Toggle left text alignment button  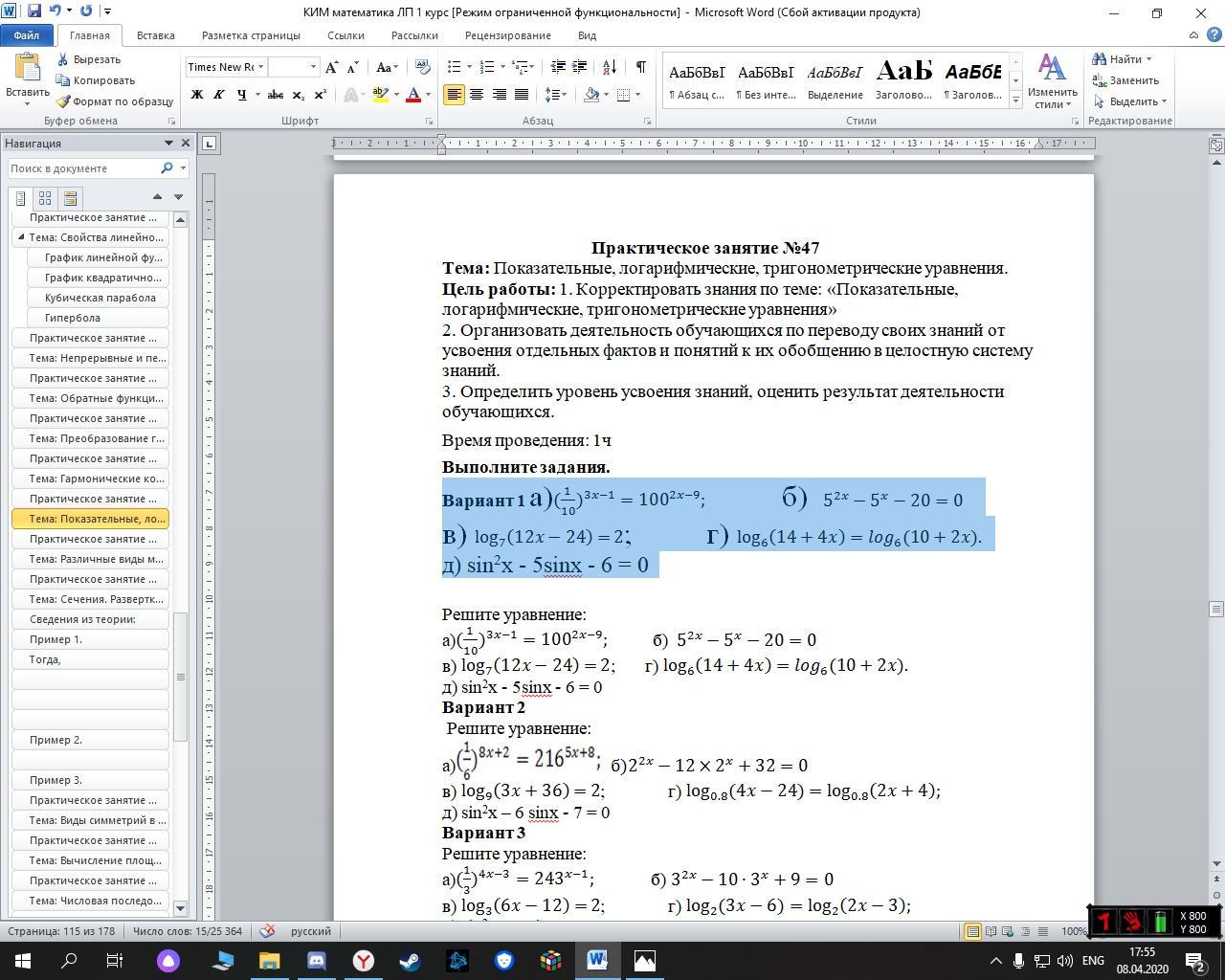(453, 95)
